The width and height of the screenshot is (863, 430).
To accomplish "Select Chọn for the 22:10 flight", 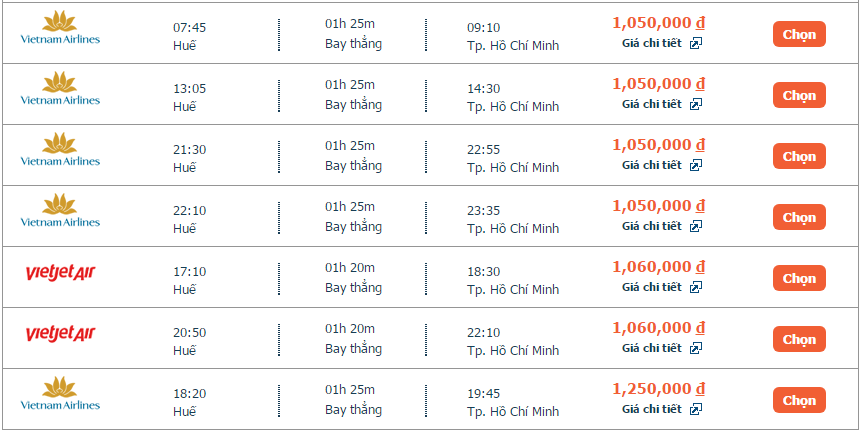I will (799, 217).
